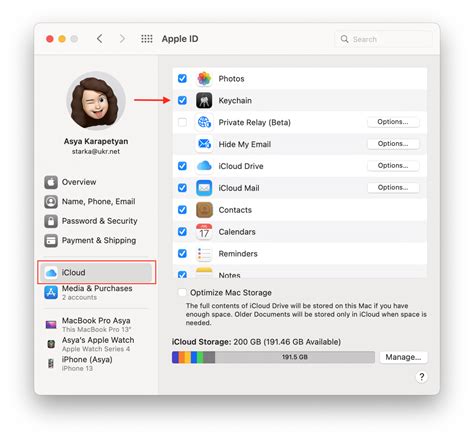Click the search magnifier icon
The width and height of the screenshot is (474, 440).
click(344, 39)
